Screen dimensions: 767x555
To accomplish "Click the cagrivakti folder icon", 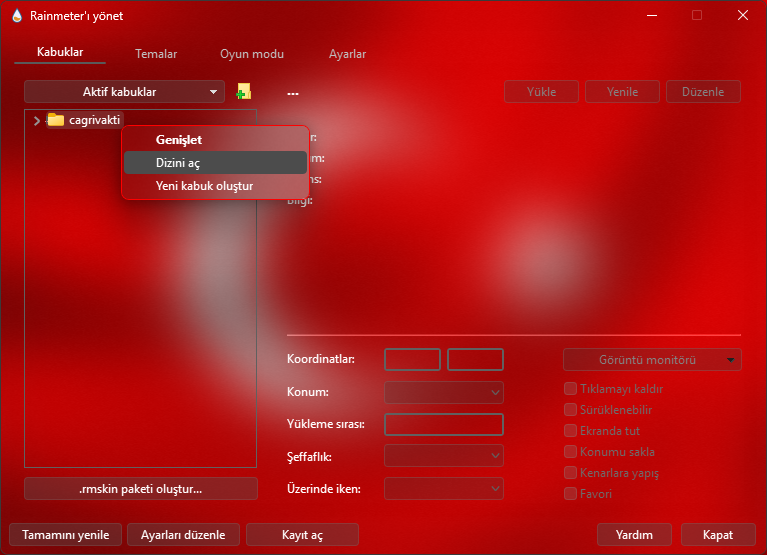I will tap(56, 120).
